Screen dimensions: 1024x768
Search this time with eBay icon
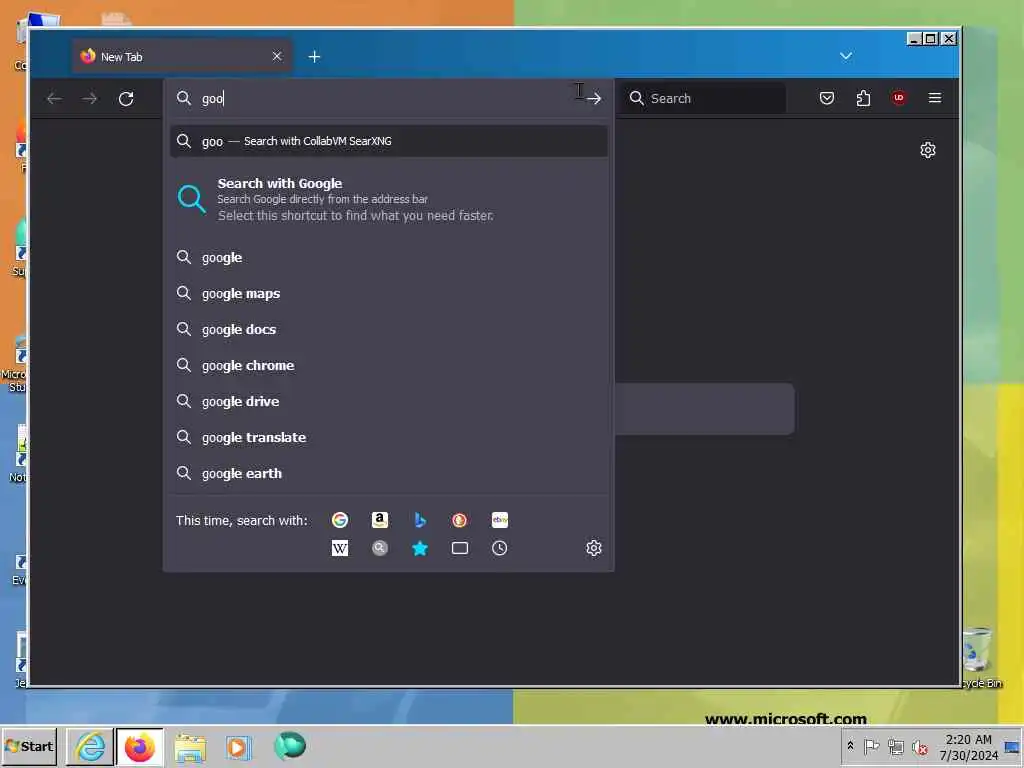click(500, 520)
